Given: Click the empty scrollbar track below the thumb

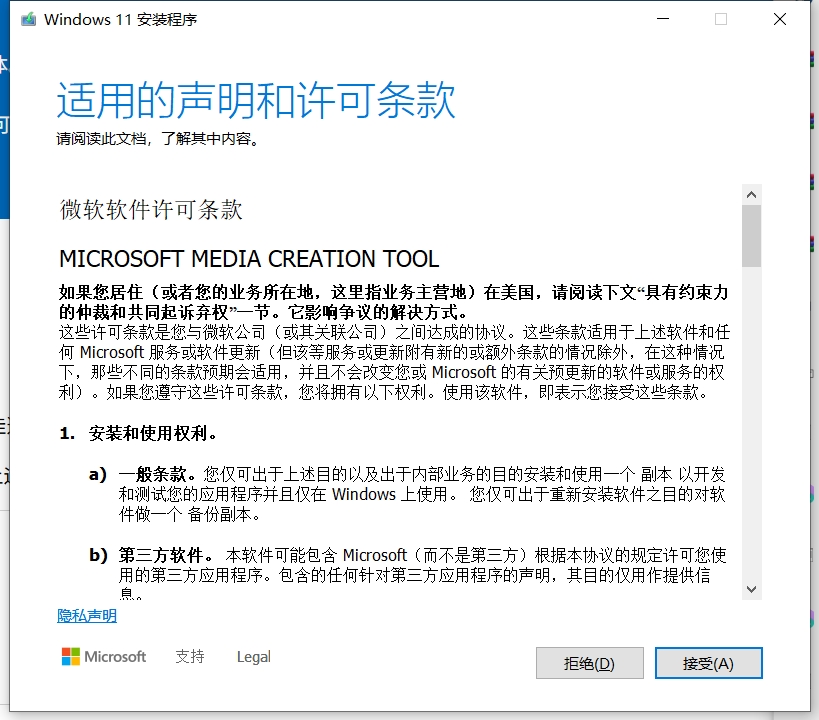Looking at the screenshot, I should point(751,420).
